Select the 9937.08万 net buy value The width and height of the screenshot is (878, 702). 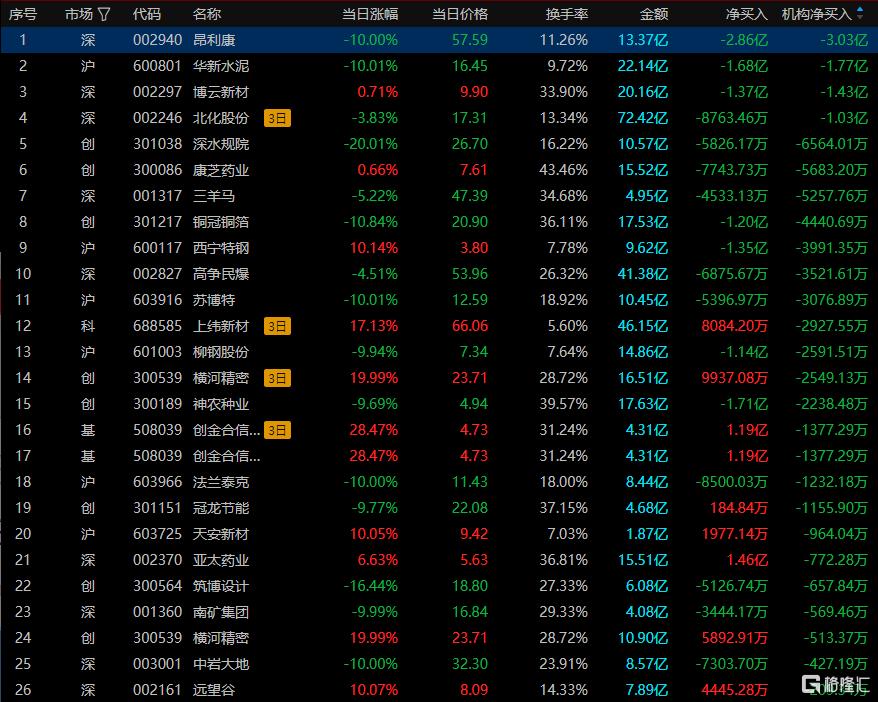(734, 378)
